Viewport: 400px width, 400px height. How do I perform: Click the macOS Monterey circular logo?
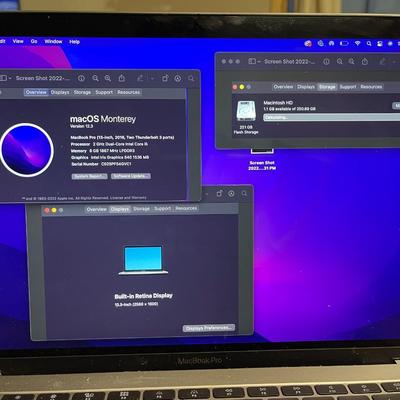27,150
